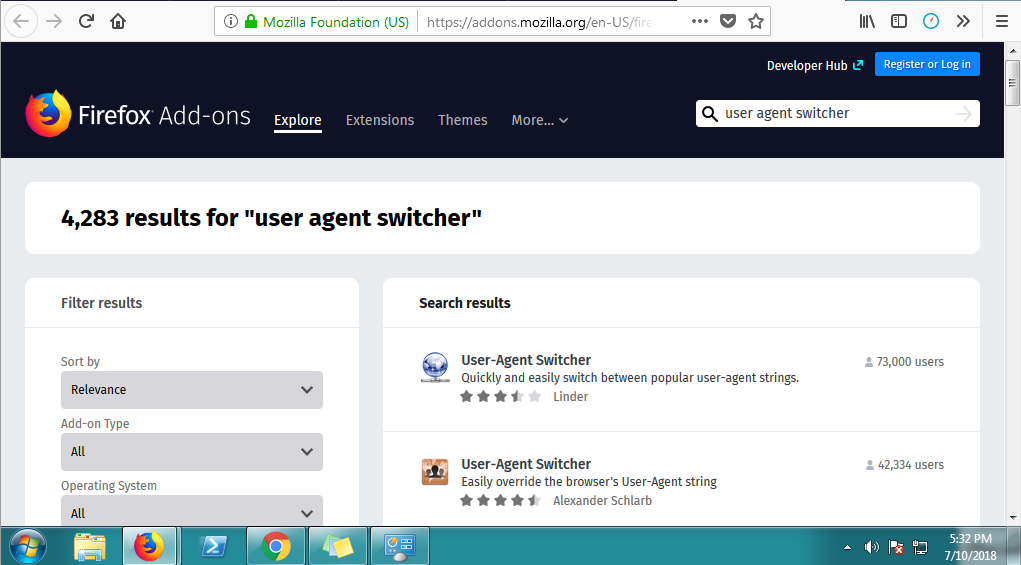Open the Add-on Type dropdown
The image size is (1021, 565).
(x=191, y=452)
